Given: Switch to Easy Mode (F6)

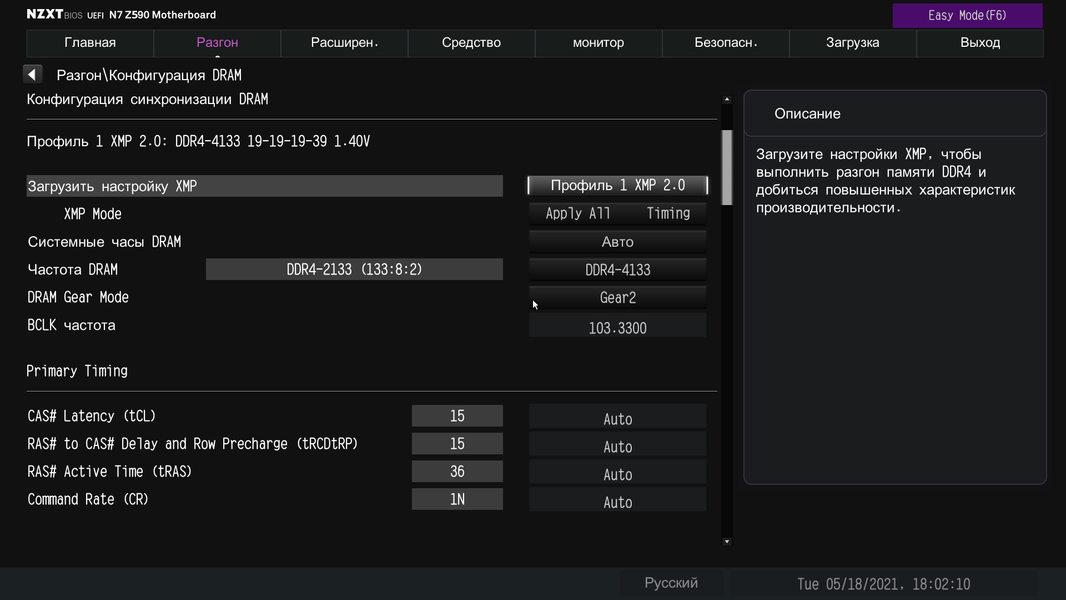Looking at the screenshot, I should [x=967, y=15].
